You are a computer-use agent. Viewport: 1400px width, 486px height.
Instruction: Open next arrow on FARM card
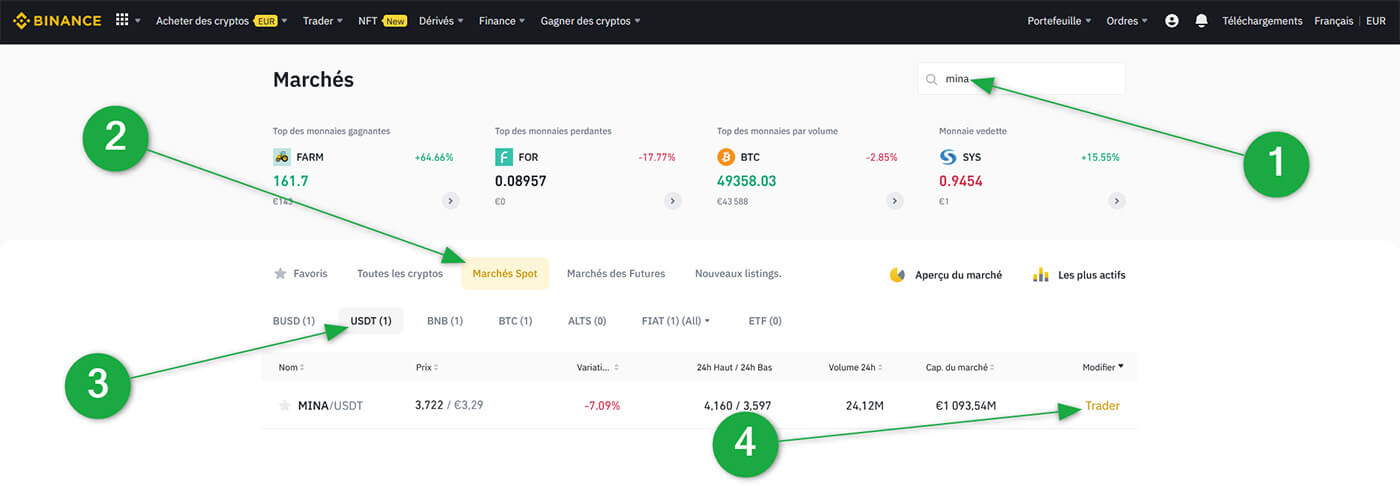click(x=450, y=201)
